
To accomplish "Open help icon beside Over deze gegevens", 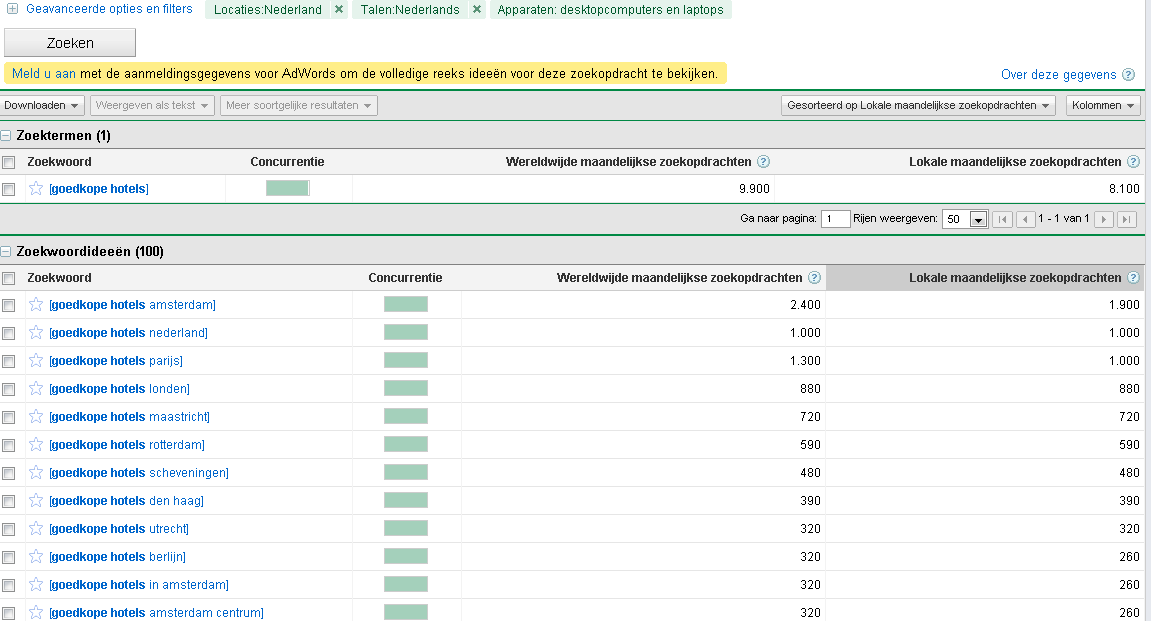I will click(1129, 74).
